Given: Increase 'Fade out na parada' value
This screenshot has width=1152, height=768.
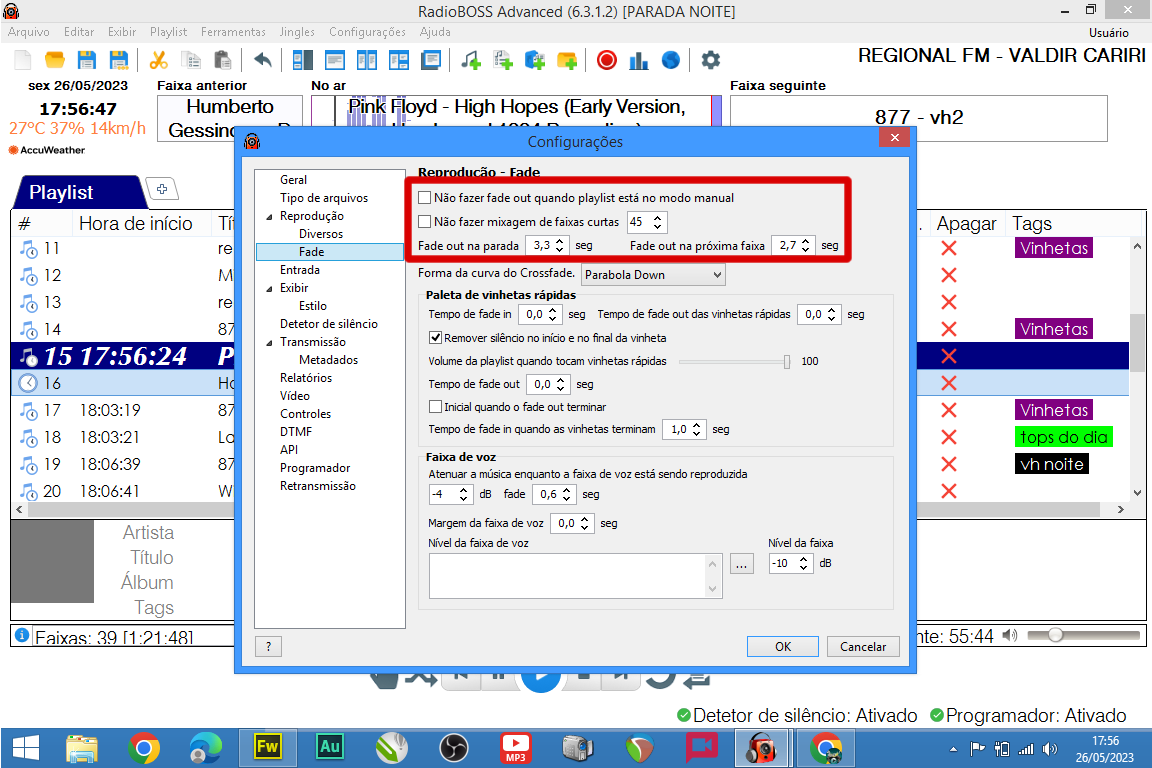Looking at the screenshot, I should tap(560, 241).
